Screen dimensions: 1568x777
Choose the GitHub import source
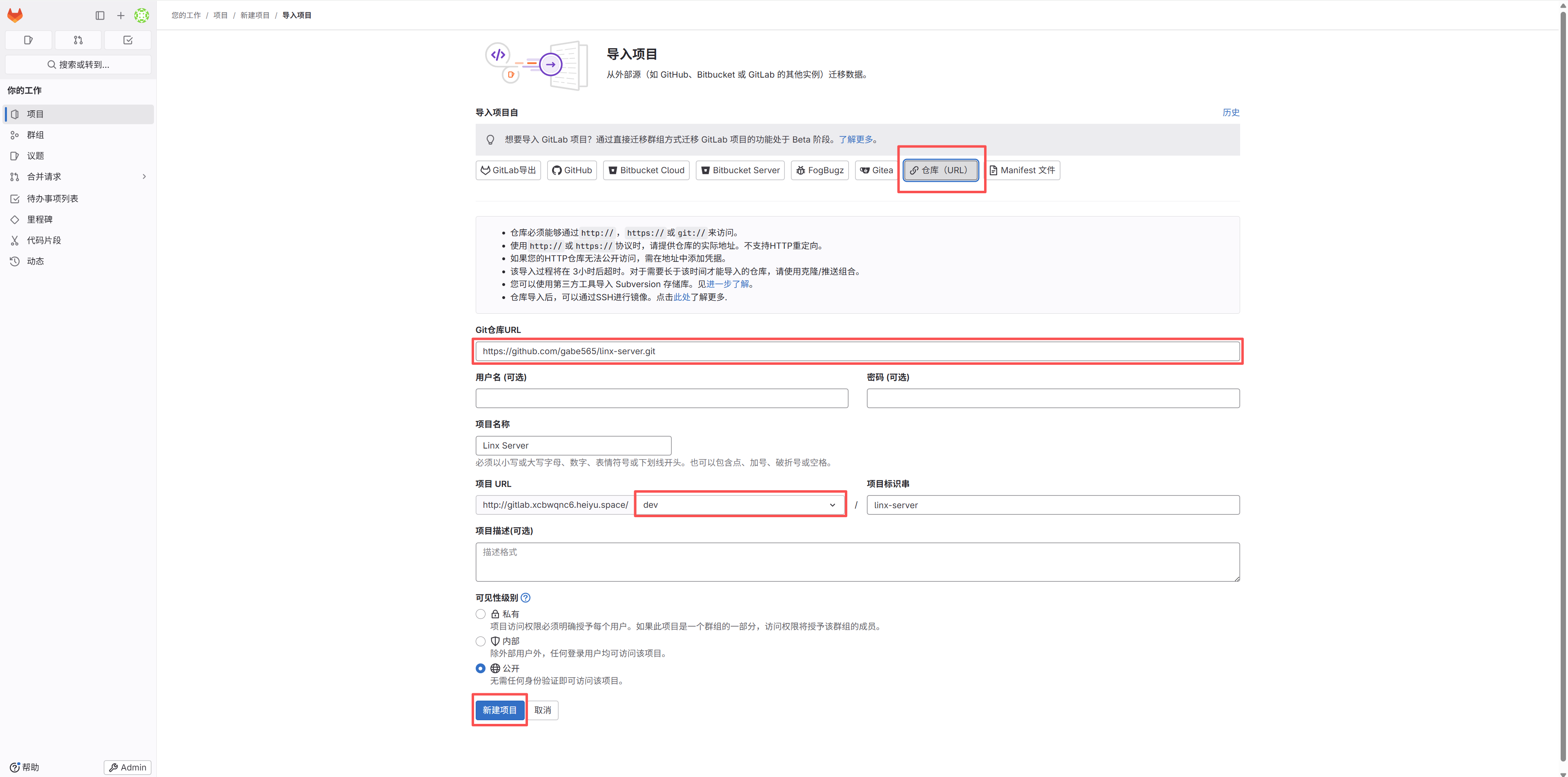(x=572, y=170)
